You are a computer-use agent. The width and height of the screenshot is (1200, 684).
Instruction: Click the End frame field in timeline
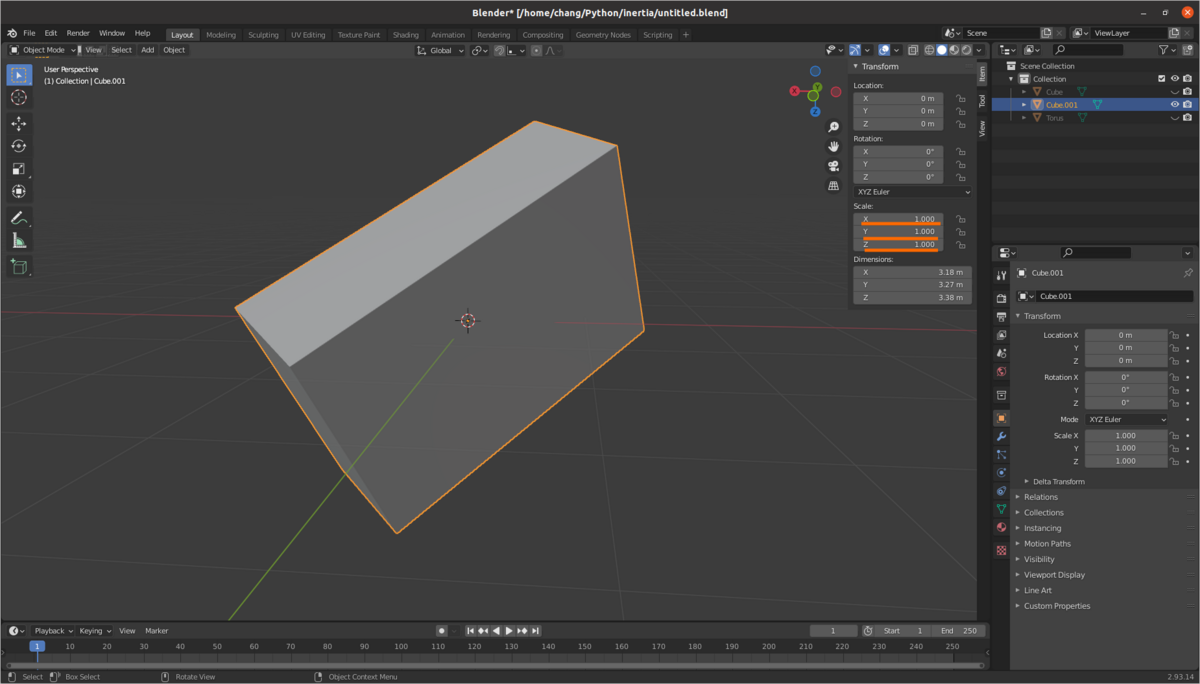(x=958, y=631)
